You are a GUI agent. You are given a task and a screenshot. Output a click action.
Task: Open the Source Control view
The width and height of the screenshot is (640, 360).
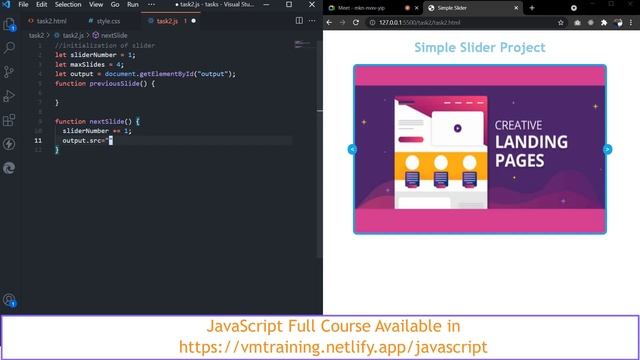pos(9,72)
